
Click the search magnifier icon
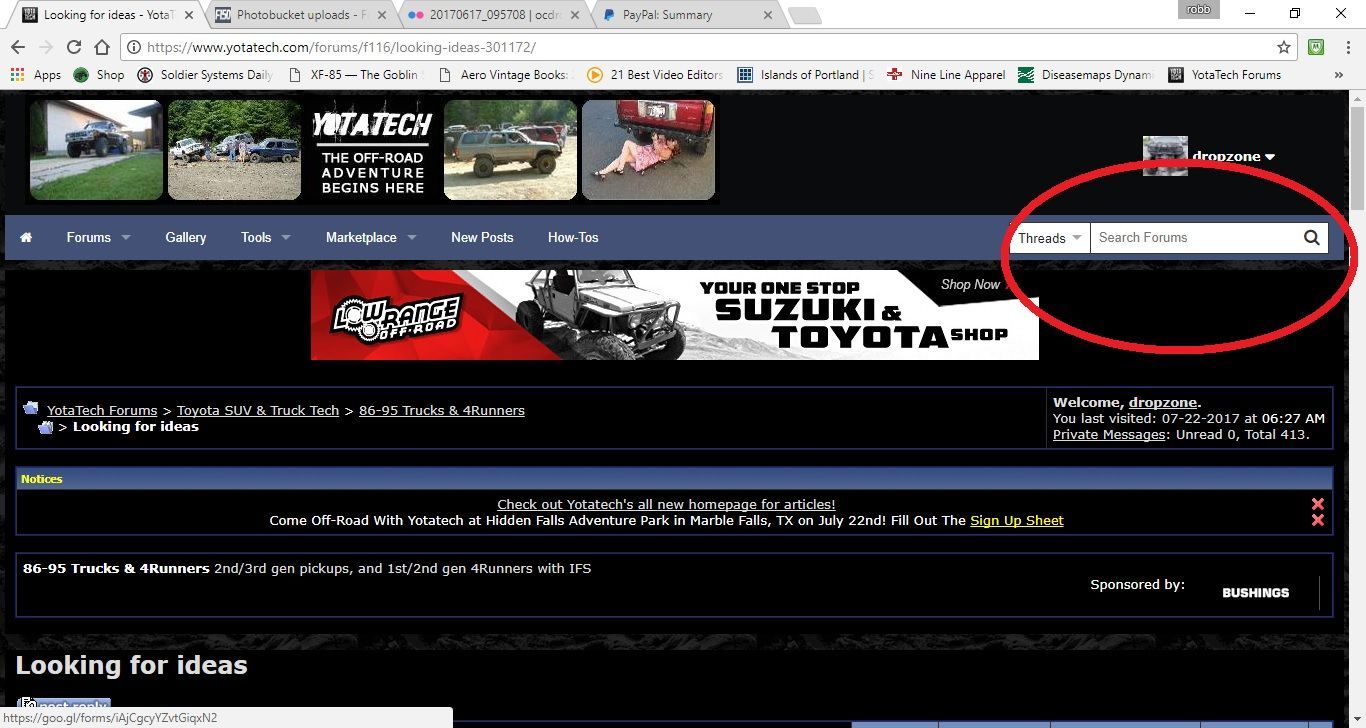(x=1311, y=238)
